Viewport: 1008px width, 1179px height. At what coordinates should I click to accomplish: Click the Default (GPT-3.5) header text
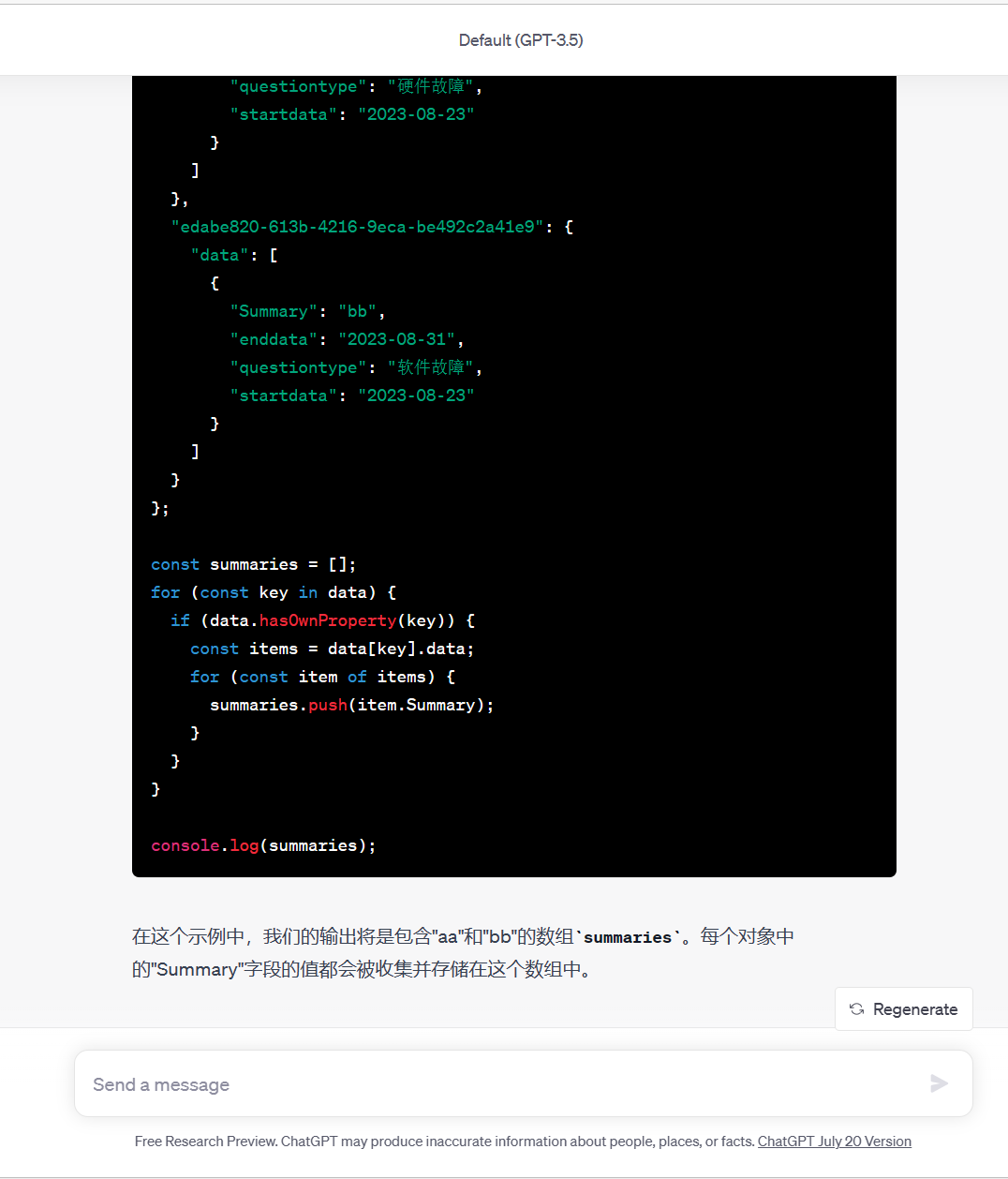click(521, 40)
